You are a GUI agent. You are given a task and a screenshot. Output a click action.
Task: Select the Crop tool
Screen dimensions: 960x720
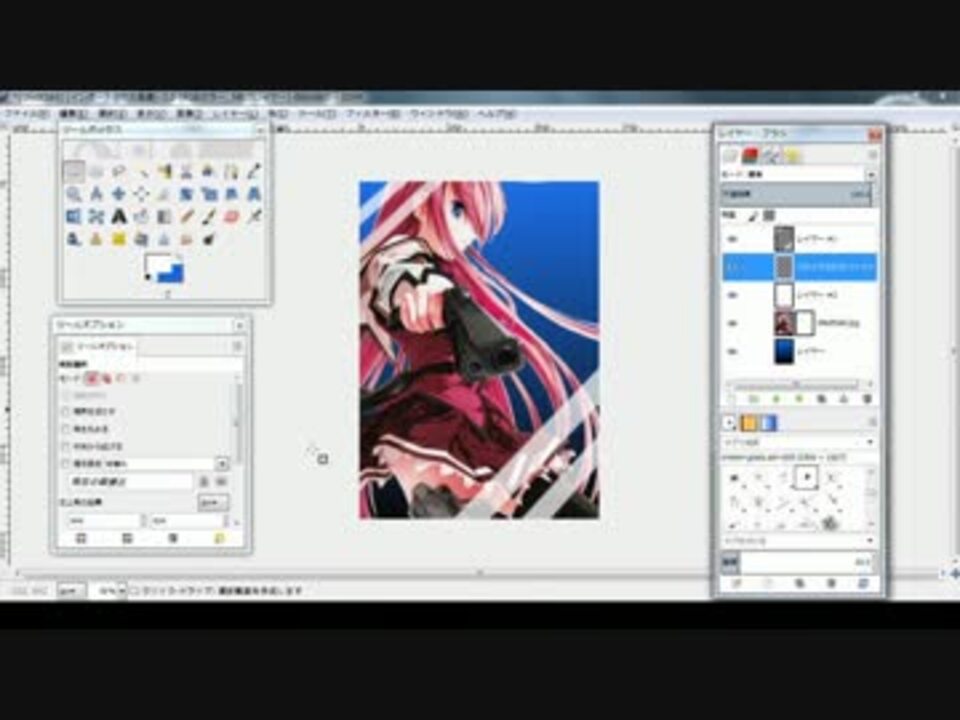(164, 194)
